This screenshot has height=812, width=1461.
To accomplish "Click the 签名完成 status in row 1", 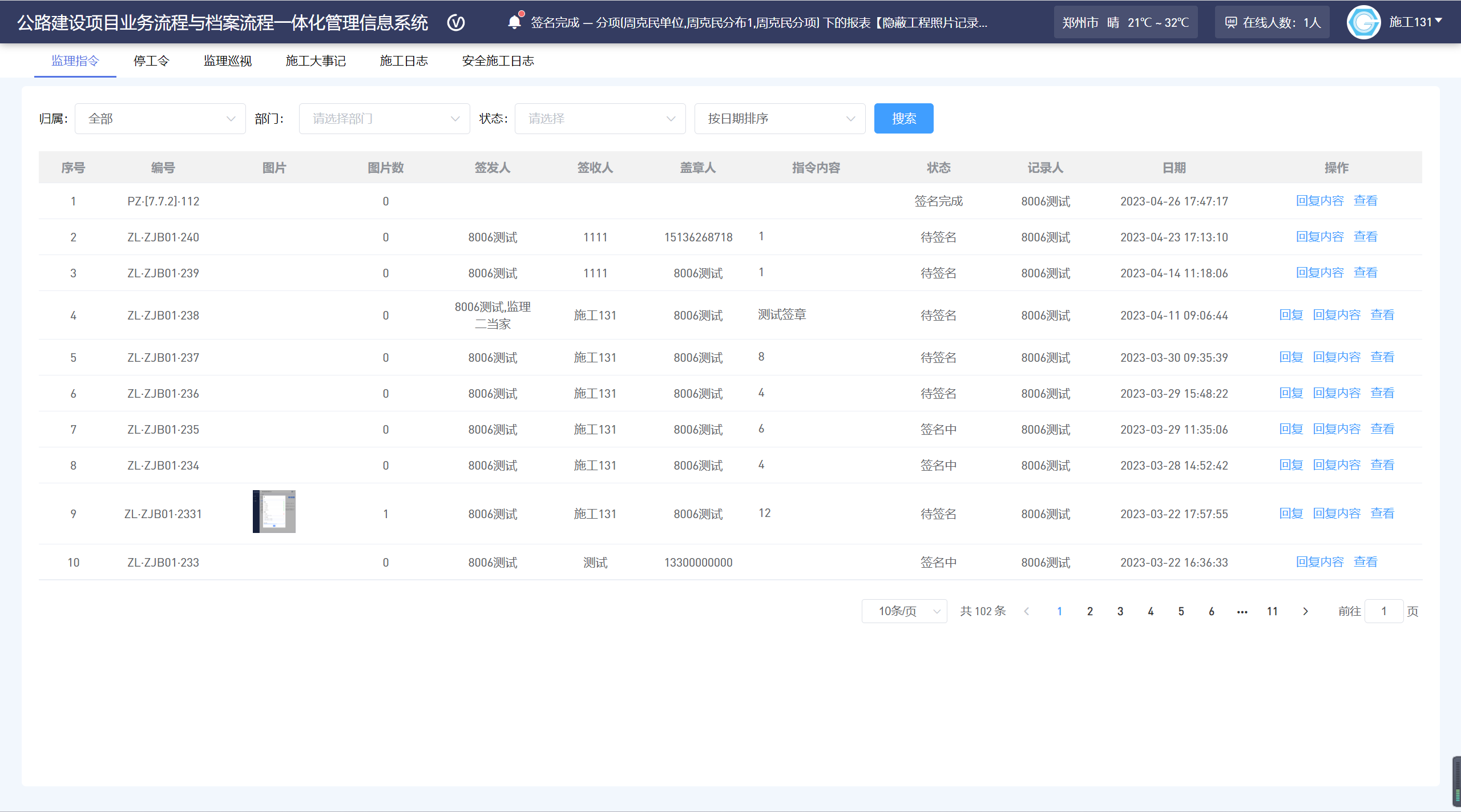I will (x=939, y=201).
